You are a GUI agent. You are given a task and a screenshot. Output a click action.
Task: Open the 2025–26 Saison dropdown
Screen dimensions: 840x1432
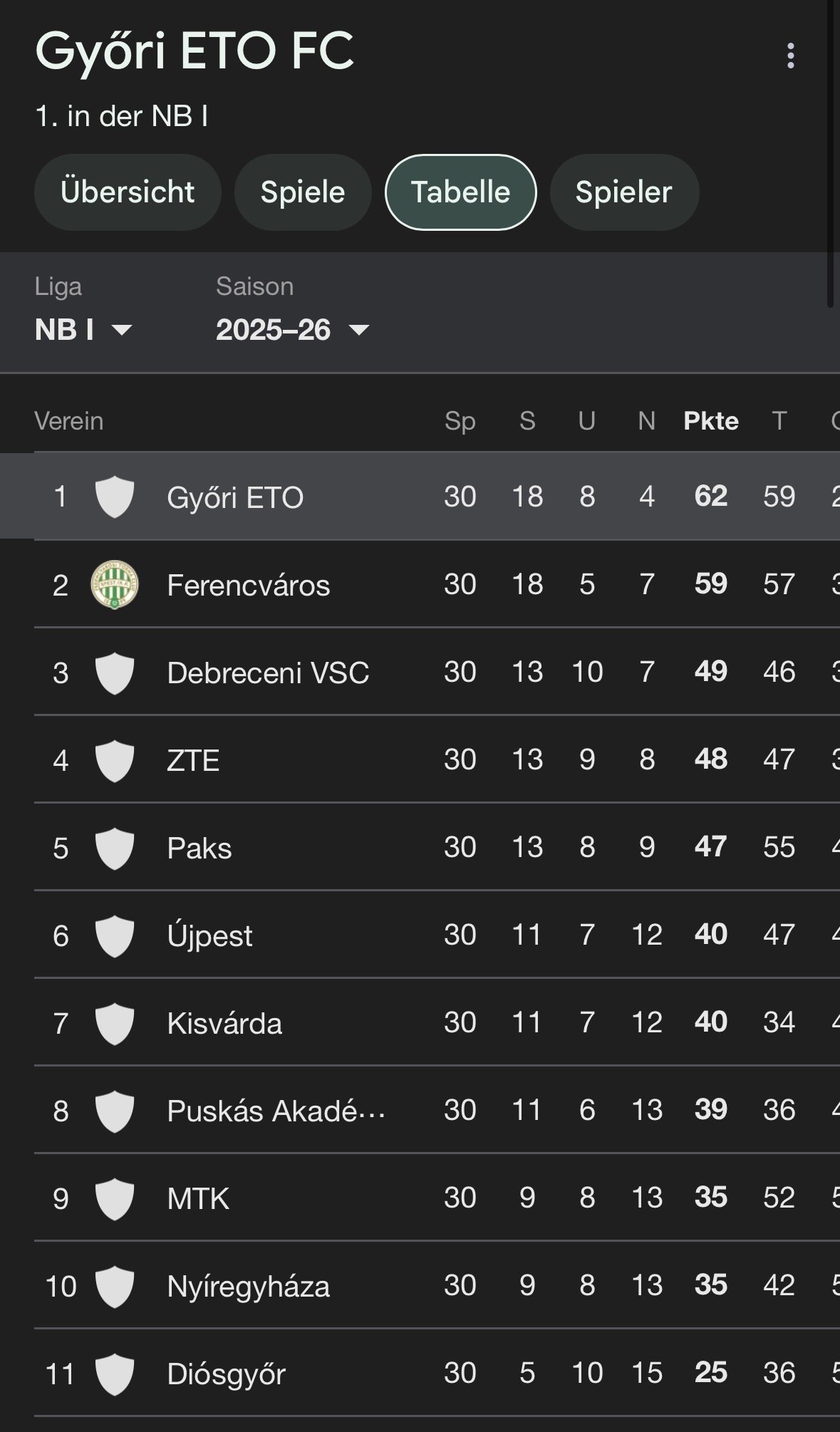click(x=292, y=330)
